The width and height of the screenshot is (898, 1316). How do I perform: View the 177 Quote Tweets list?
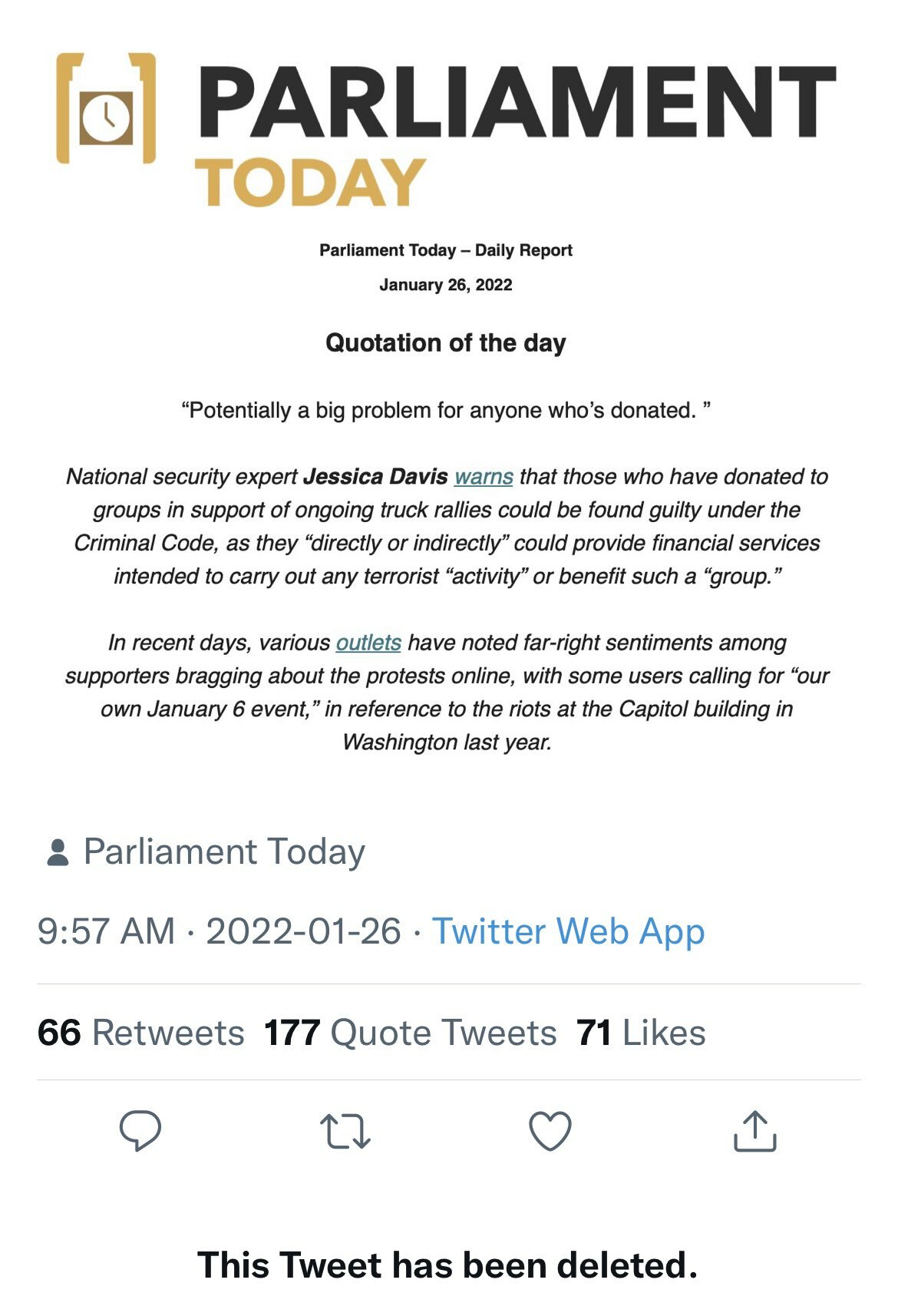point(410,1033)
